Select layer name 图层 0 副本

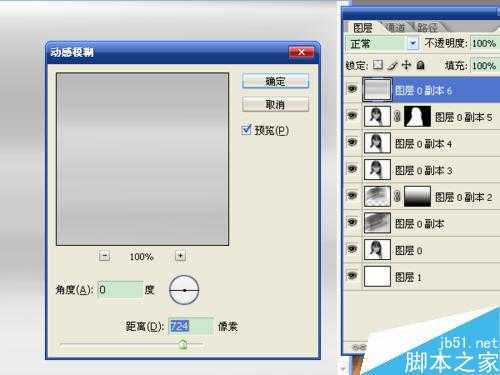tap(419, 224)
